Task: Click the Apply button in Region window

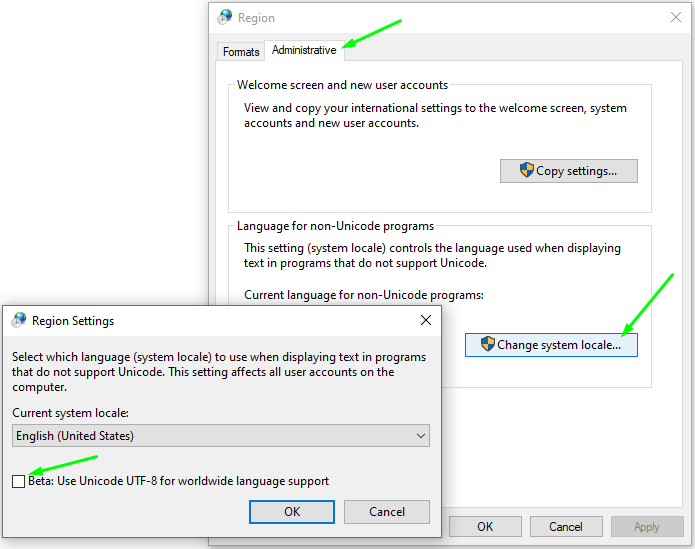Action: click(647, 526)
